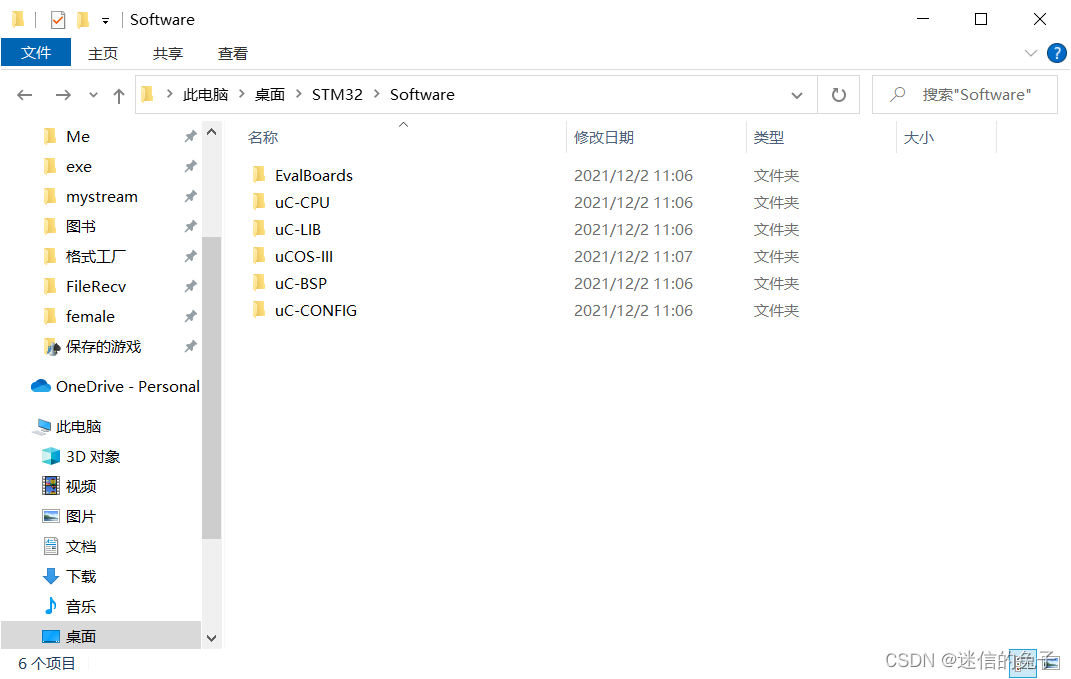Switch to the 查看 ribbon tab
Screen dimensions: 1071x679
point(233,53)
